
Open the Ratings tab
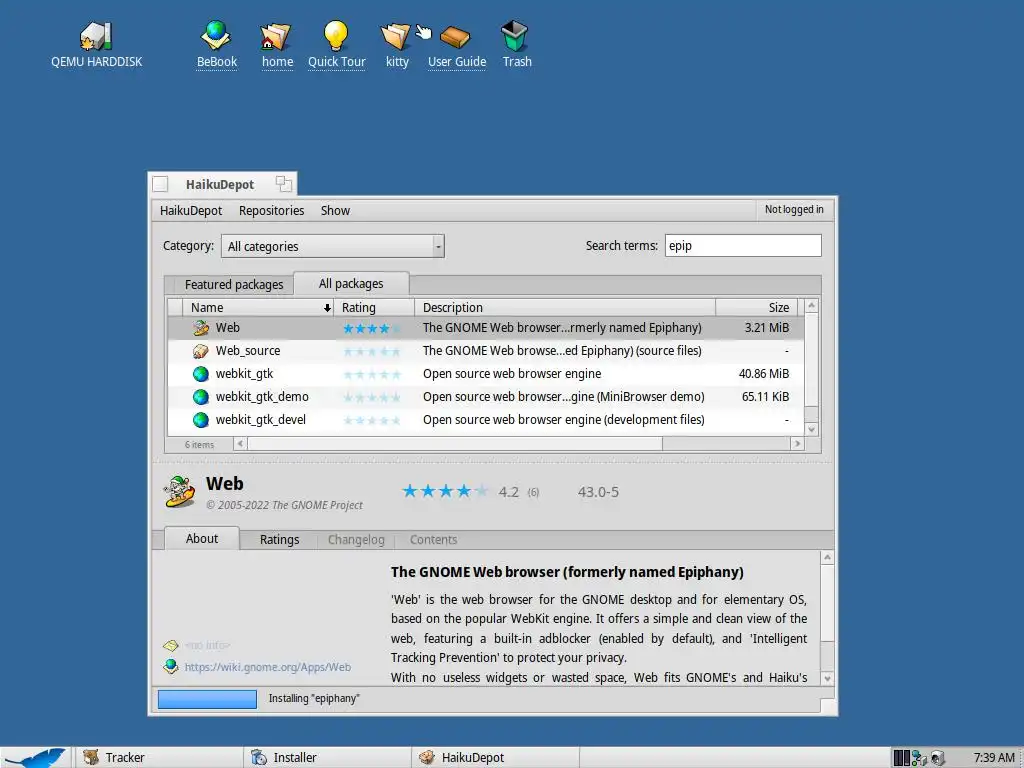coord(279,539)
